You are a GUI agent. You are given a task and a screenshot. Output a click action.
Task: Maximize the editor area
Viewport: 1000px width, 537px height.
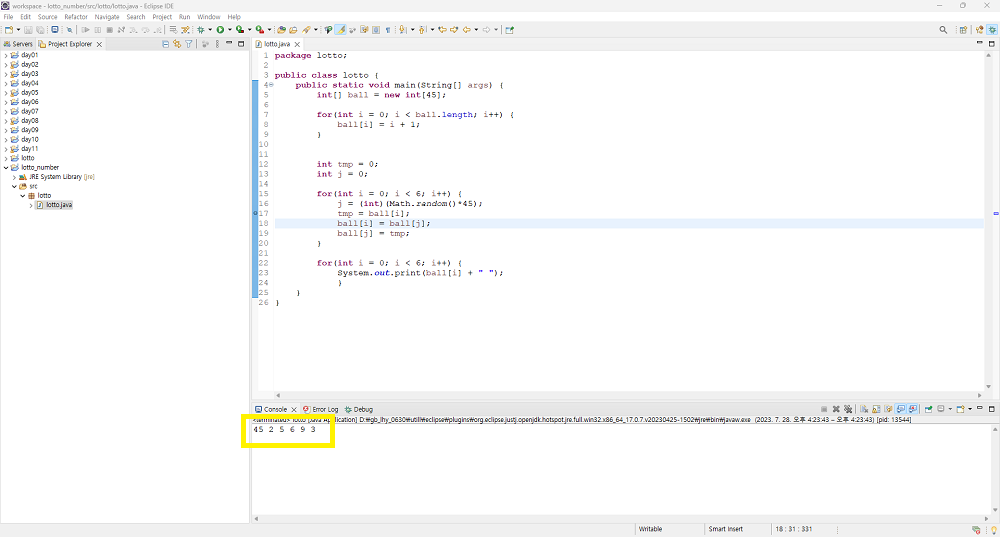[x=992, y=43]
